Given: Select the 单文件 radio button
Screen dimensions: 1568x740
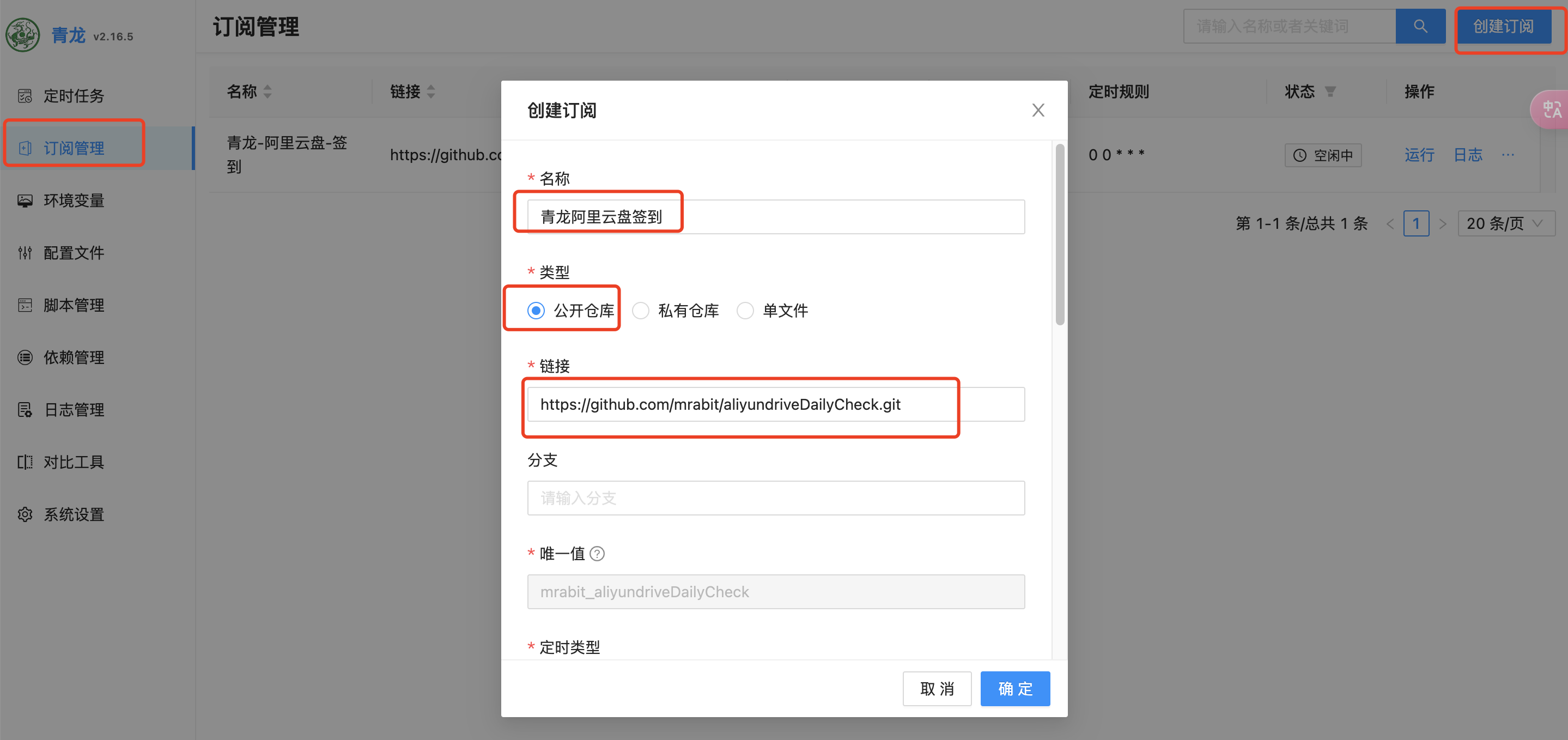Looking at the screenshot, I should point(745,311).
